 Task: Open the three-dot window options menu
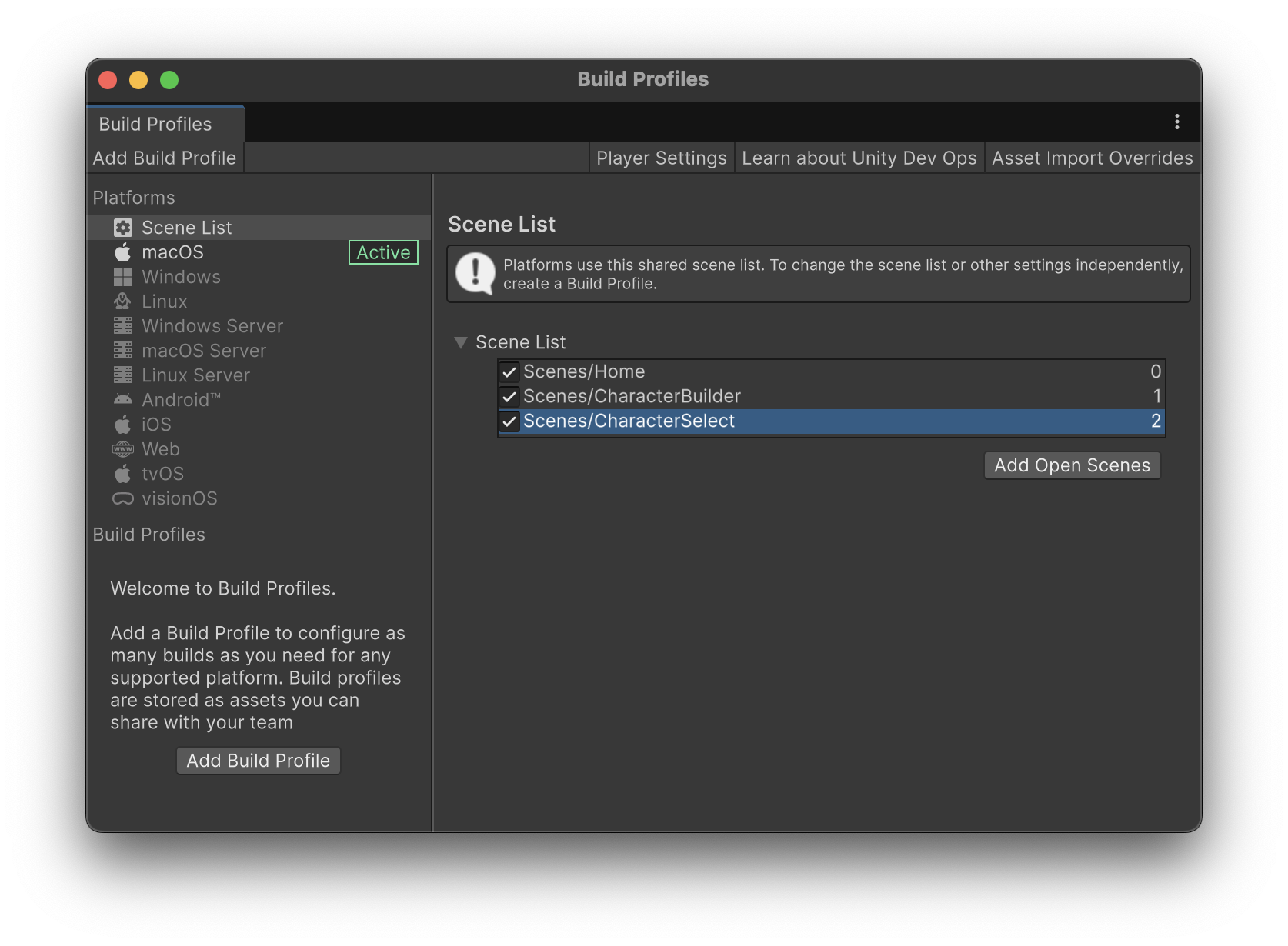tap(1176, 122)
